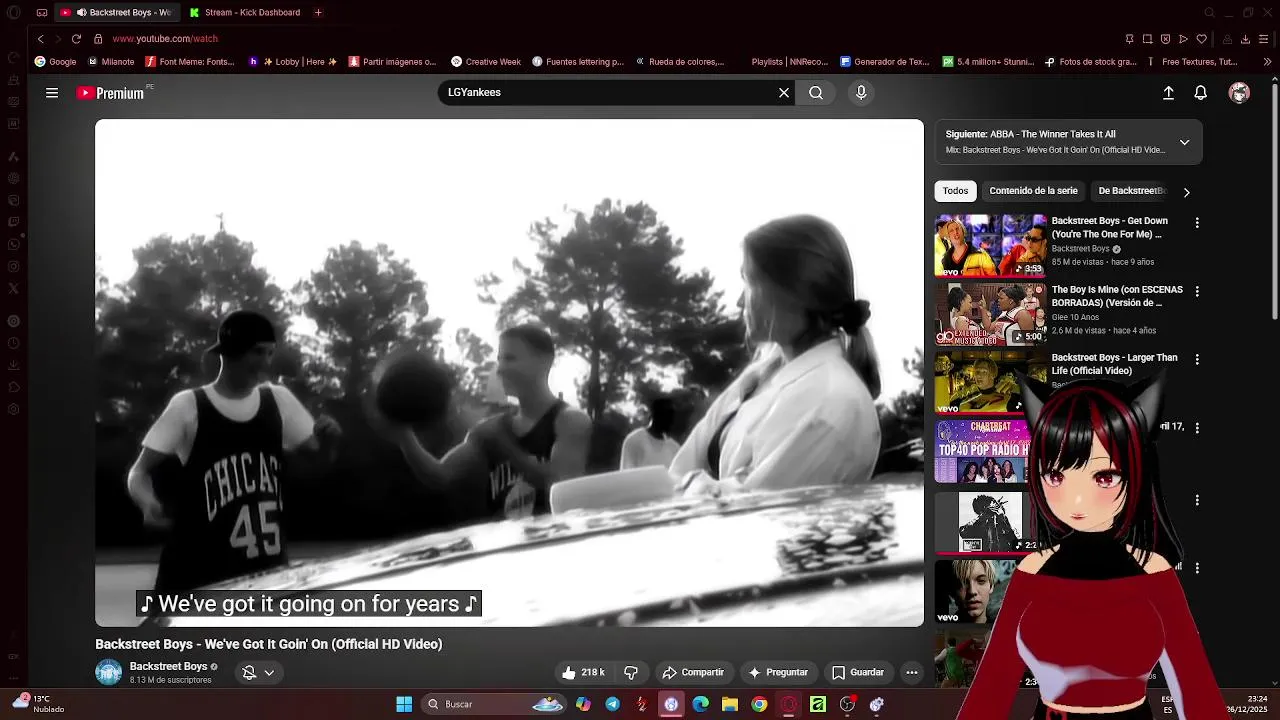1280x720 pixels.
Task: Expand subscription notification options chevron
Action: point(269,673)
